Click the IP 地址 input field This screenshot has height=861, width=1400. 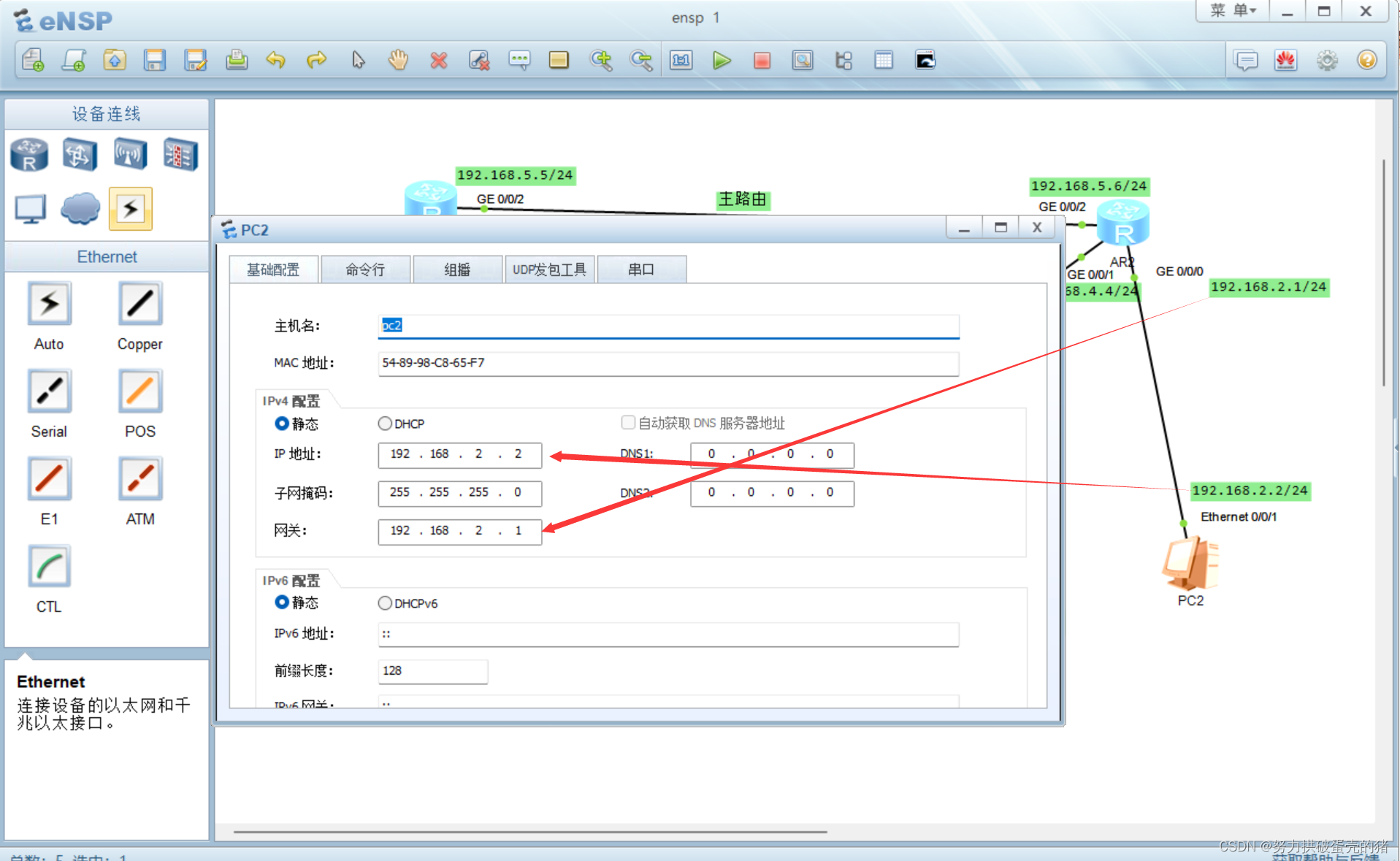(x=460, y=455)
